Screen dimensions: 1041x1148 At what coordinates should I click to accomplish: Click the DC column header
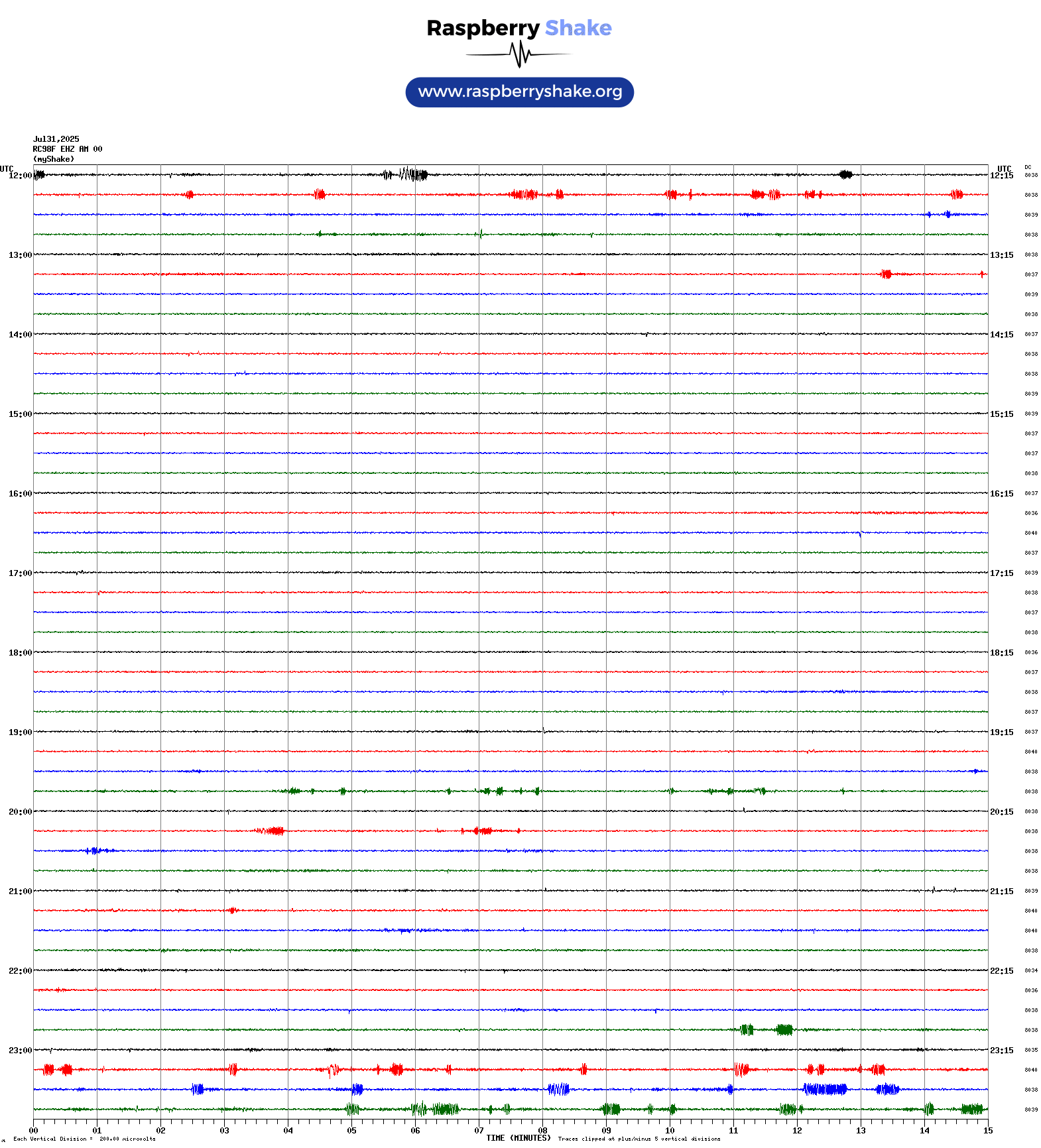click(1028, 168)
